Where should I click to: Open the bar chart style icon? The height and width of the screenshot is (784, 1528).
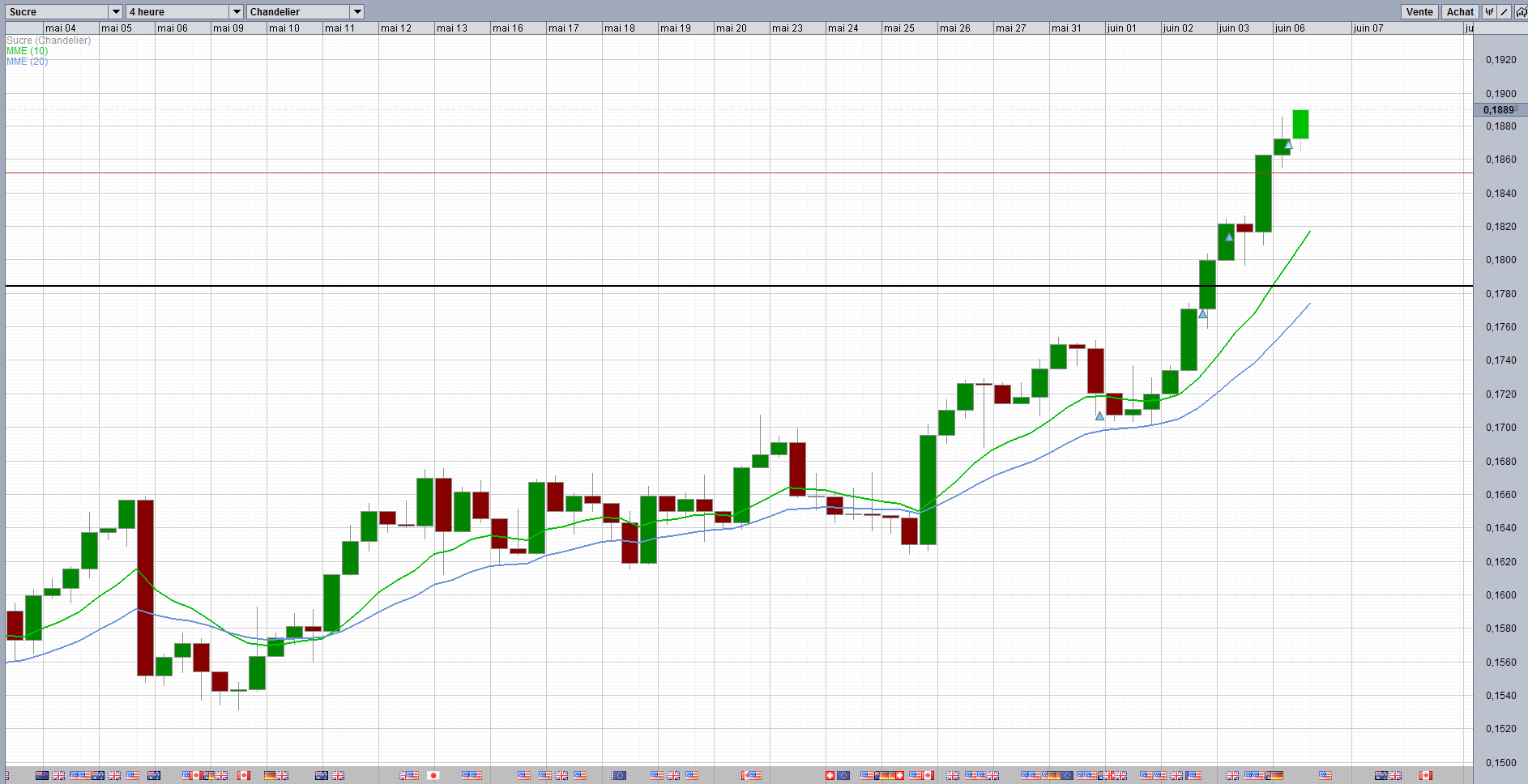1489,11
